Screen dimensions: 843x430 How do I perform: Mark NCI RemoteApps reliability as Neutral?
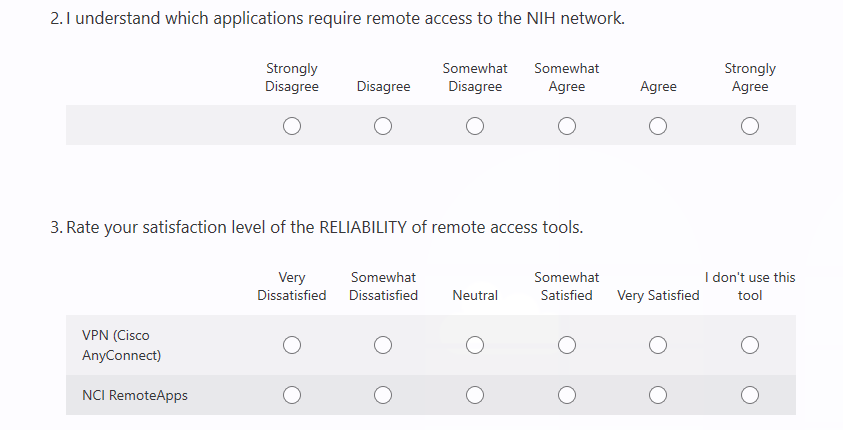[x=475, y=395]
